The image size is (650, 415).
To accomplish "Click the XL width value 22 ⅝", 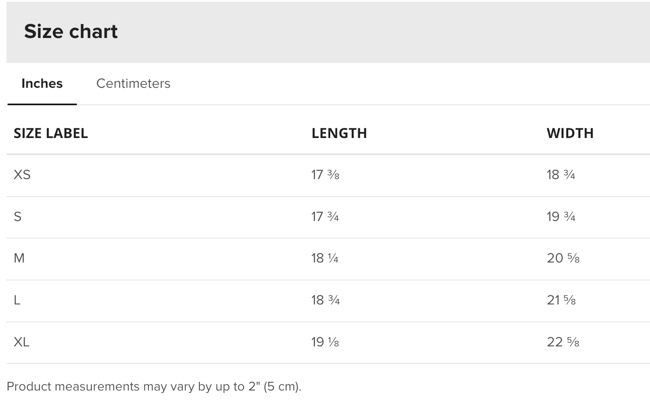I will pyautogui.click(x=563, y=342).
